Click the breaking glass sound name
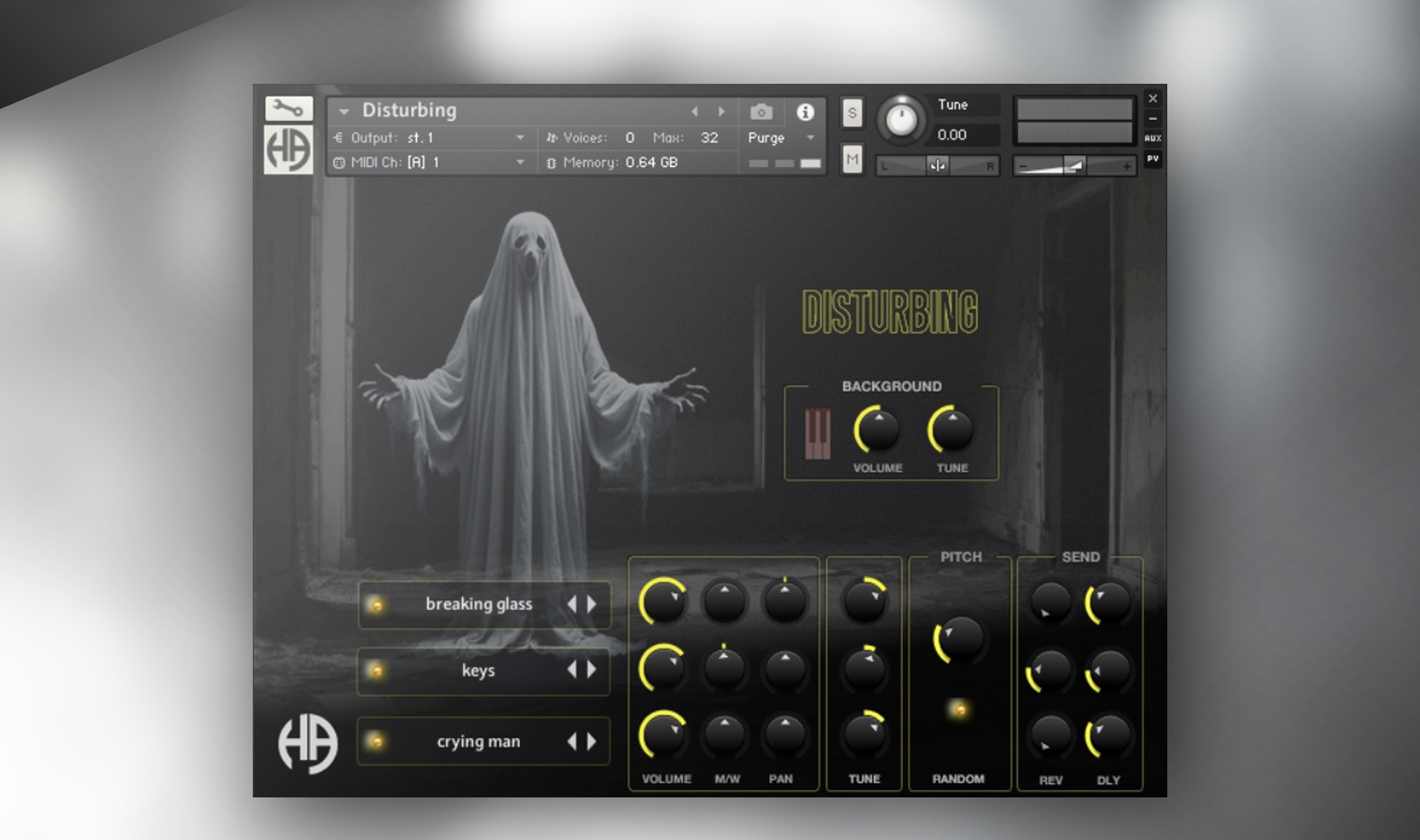This screenshot has height=840, width=1420. (x=479, y=604)
